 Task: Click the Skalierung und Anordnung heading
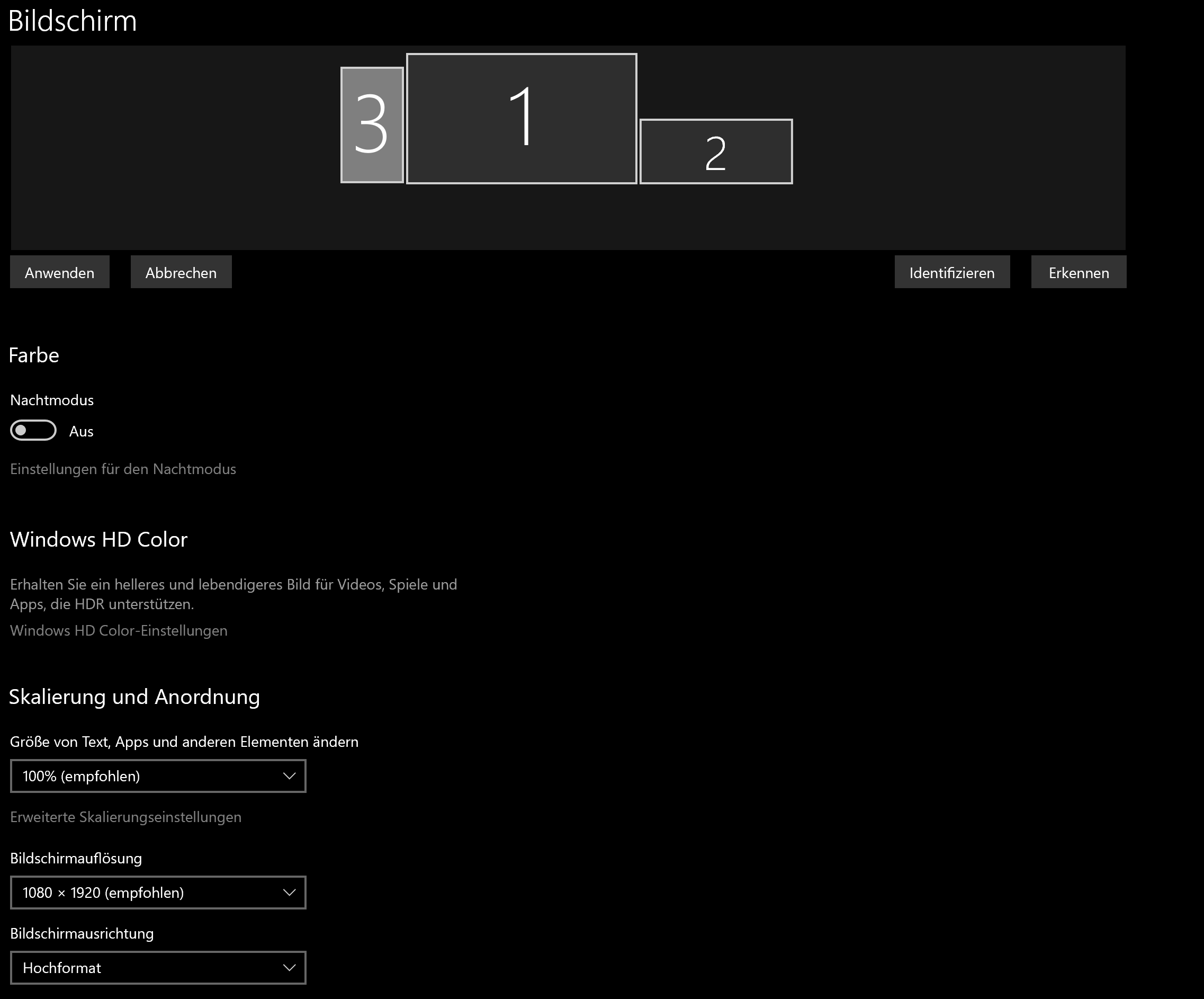tap(134, 696)
